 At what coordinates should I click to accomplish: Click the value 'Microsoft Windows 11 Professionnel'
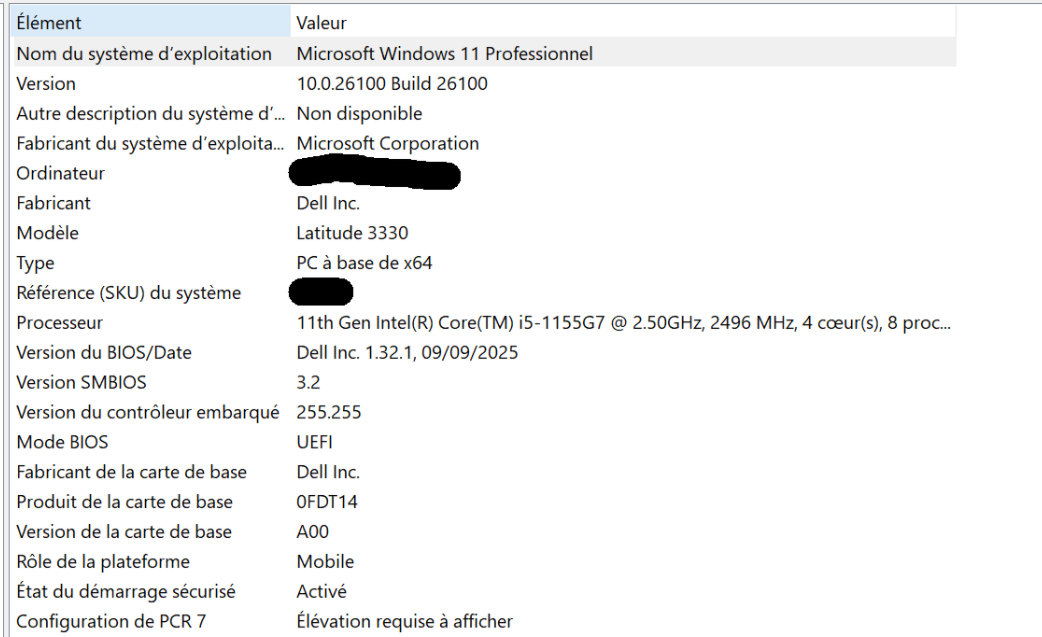[445, 54]
